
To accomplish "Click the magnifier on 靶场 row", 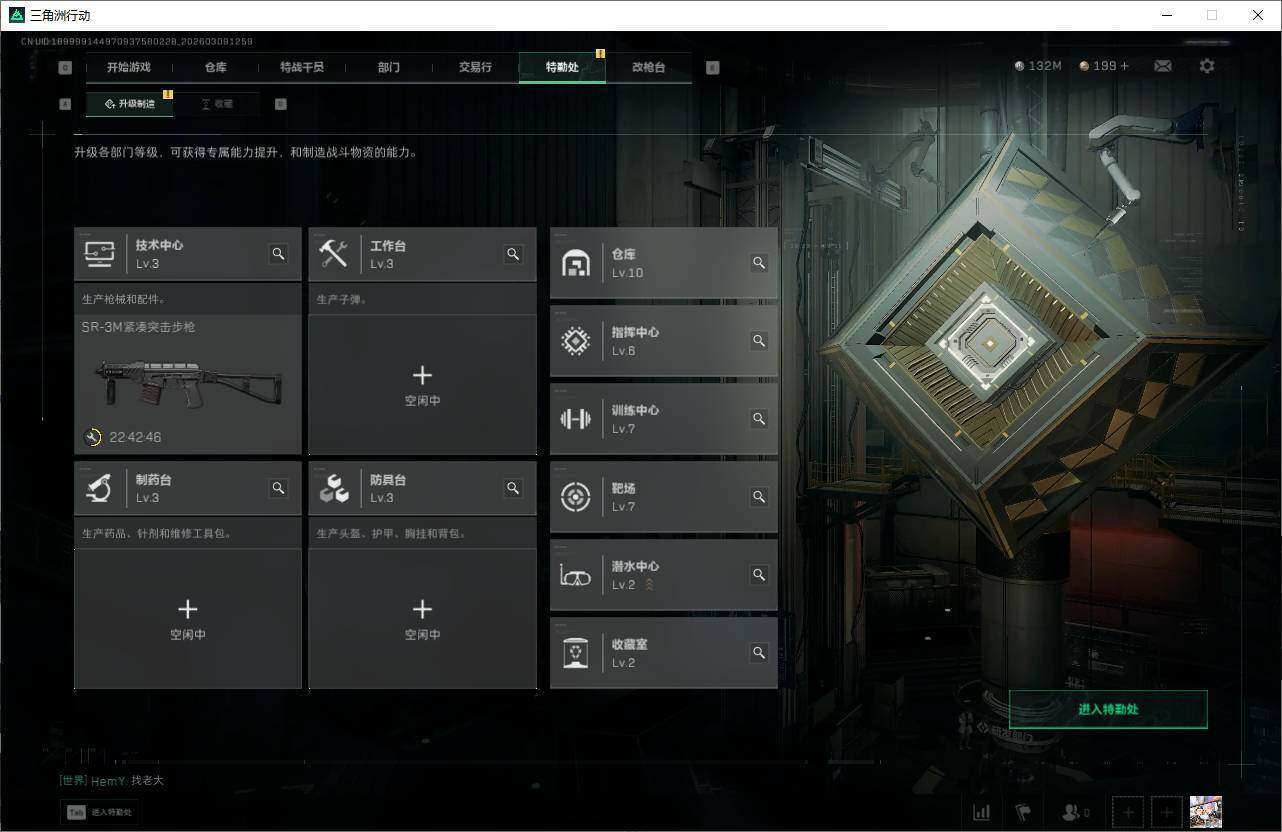I will click(759, 497).
